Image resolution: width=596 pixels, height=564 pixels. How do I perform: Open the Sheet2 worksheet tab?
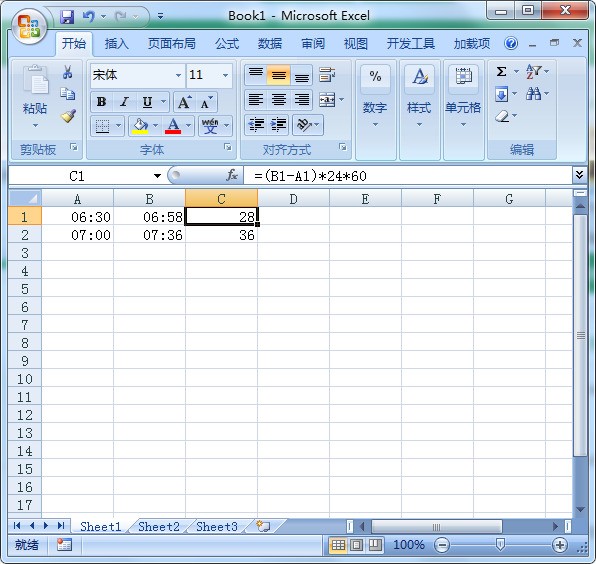(159, 527)
